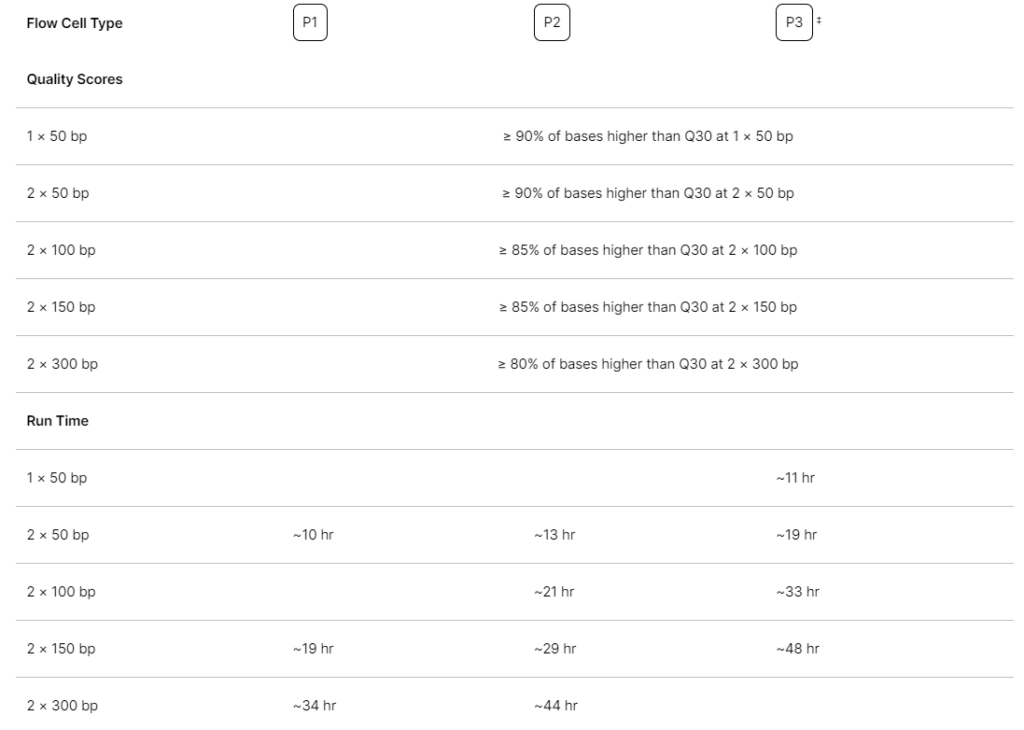Select the "Run Time" section heading
This screenshot has height=730, width=1024.
pyautogui.click(x=57, y=421)
